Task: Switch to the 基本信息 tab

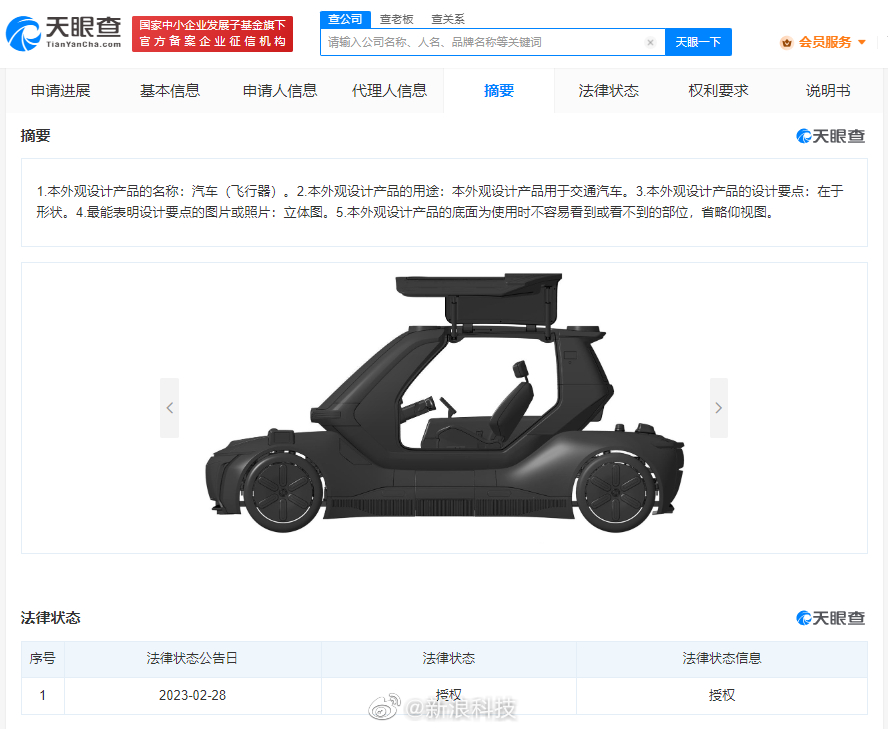Action: pyautogui.click(x=170, y=91)
